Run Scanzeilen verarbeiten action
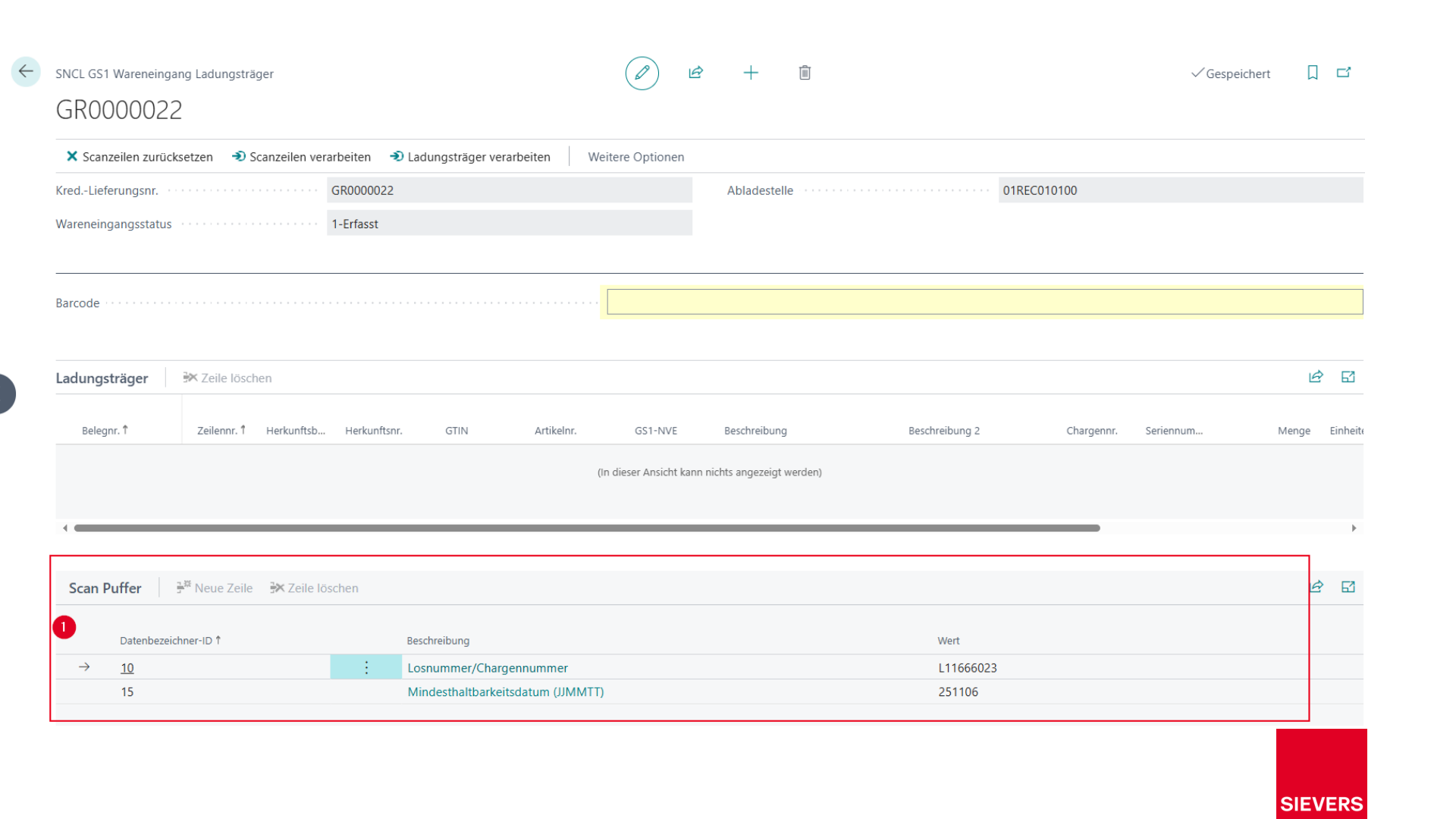 (302, 157)
